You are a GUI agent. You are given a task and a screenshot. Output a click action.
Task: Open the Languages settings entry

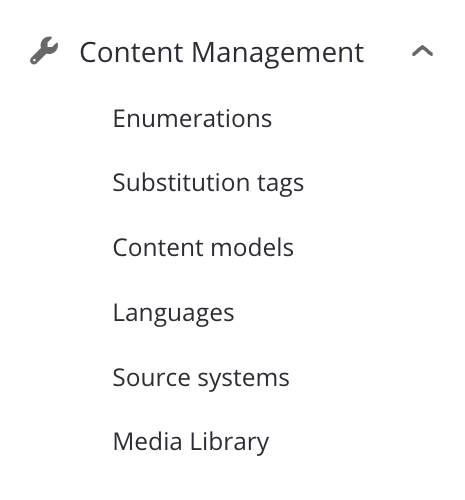pyautogui.click(x=173, y=313)
